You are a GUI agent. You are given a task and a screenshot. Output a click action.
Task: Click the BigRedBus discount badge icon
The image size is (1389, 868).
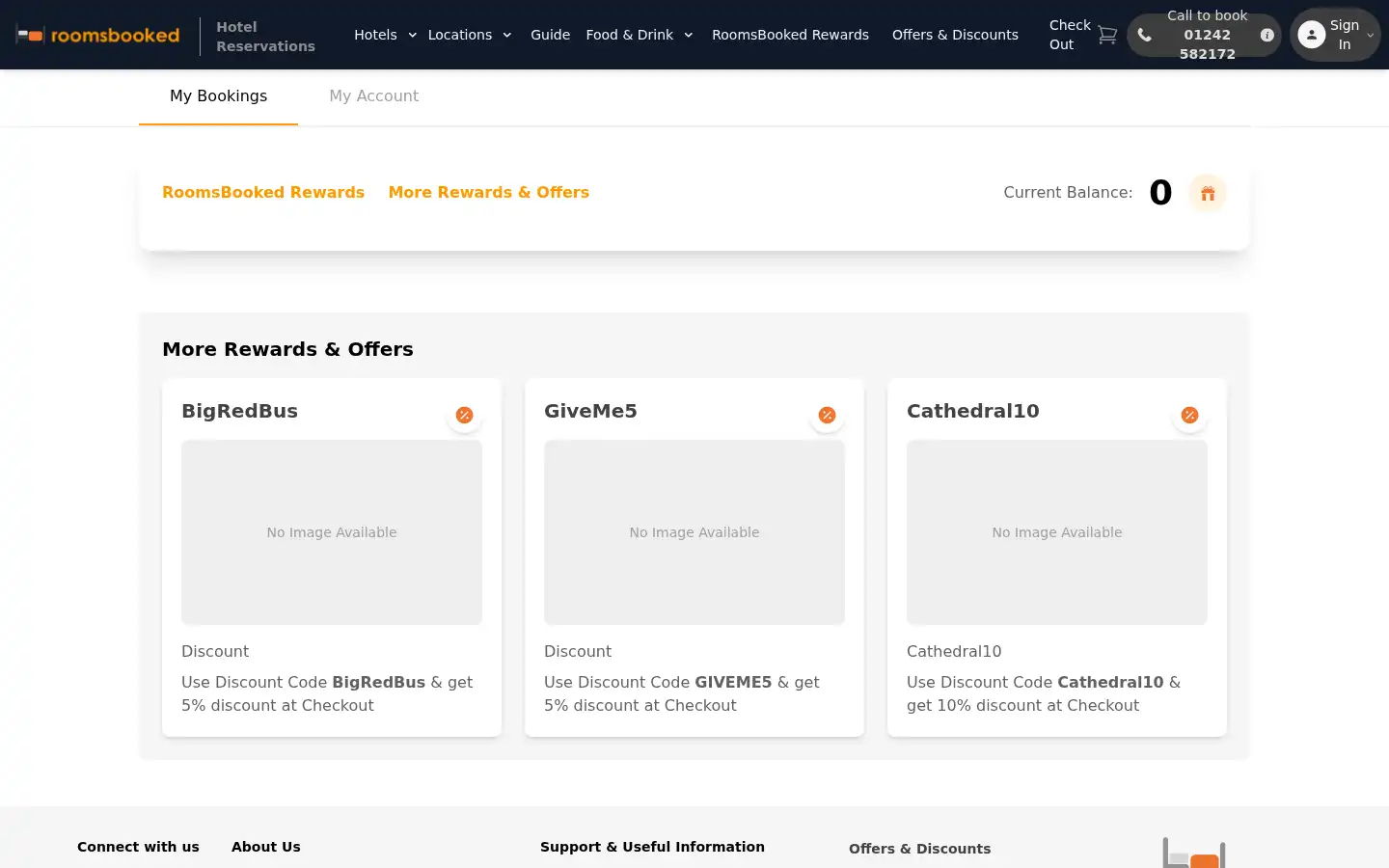click(464, 415)
